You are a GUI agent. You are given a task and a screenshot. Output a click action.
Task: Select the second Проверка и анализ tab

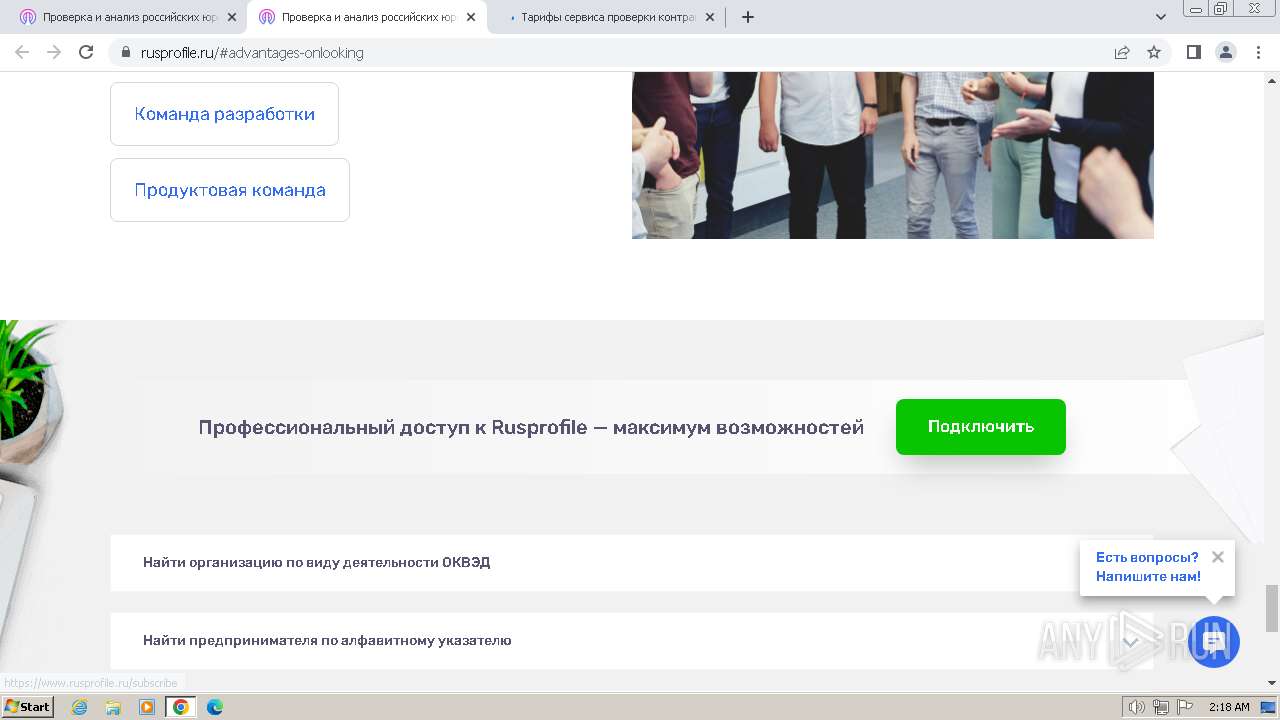coord(367,17)
